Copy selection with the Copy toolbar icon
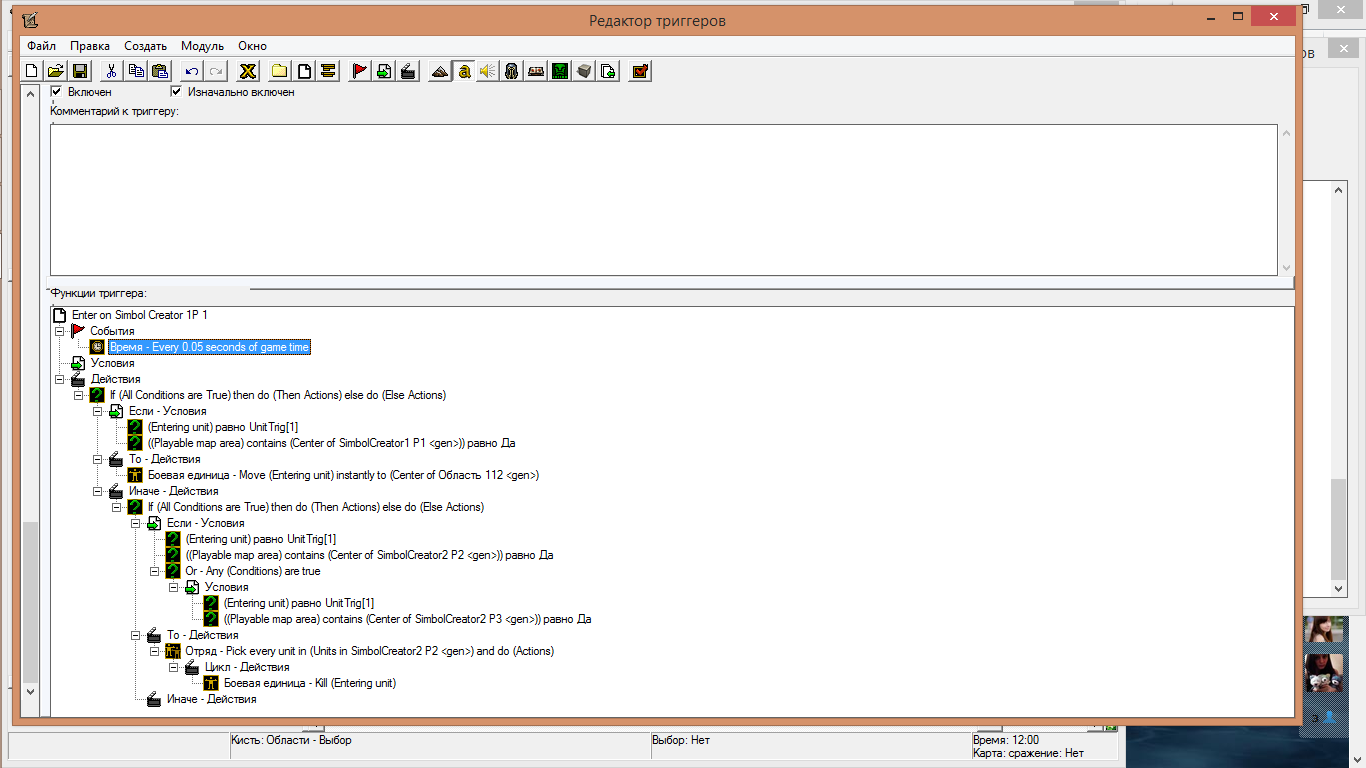 [136, 71]
